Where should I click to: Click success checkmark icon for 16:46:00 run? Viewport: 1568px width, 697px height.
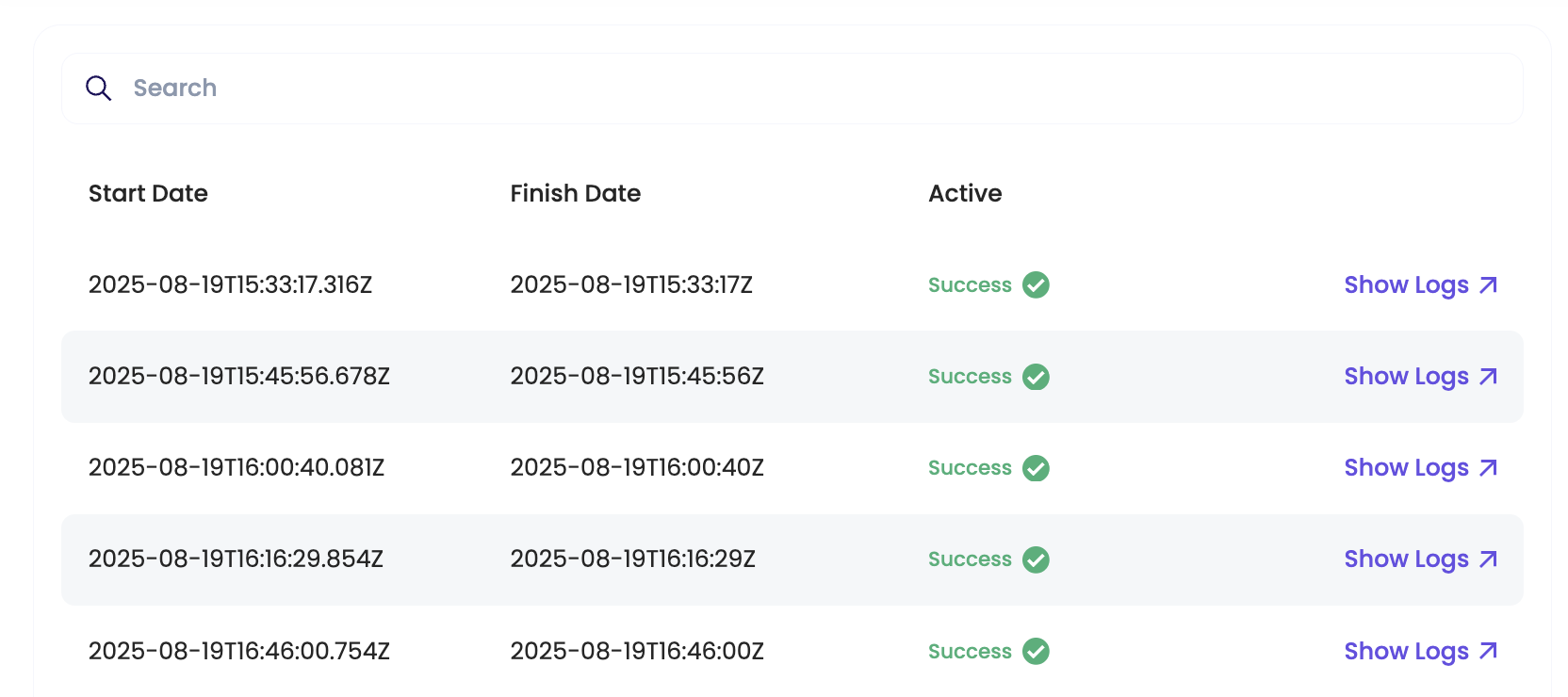click(x=1036, y=651)
